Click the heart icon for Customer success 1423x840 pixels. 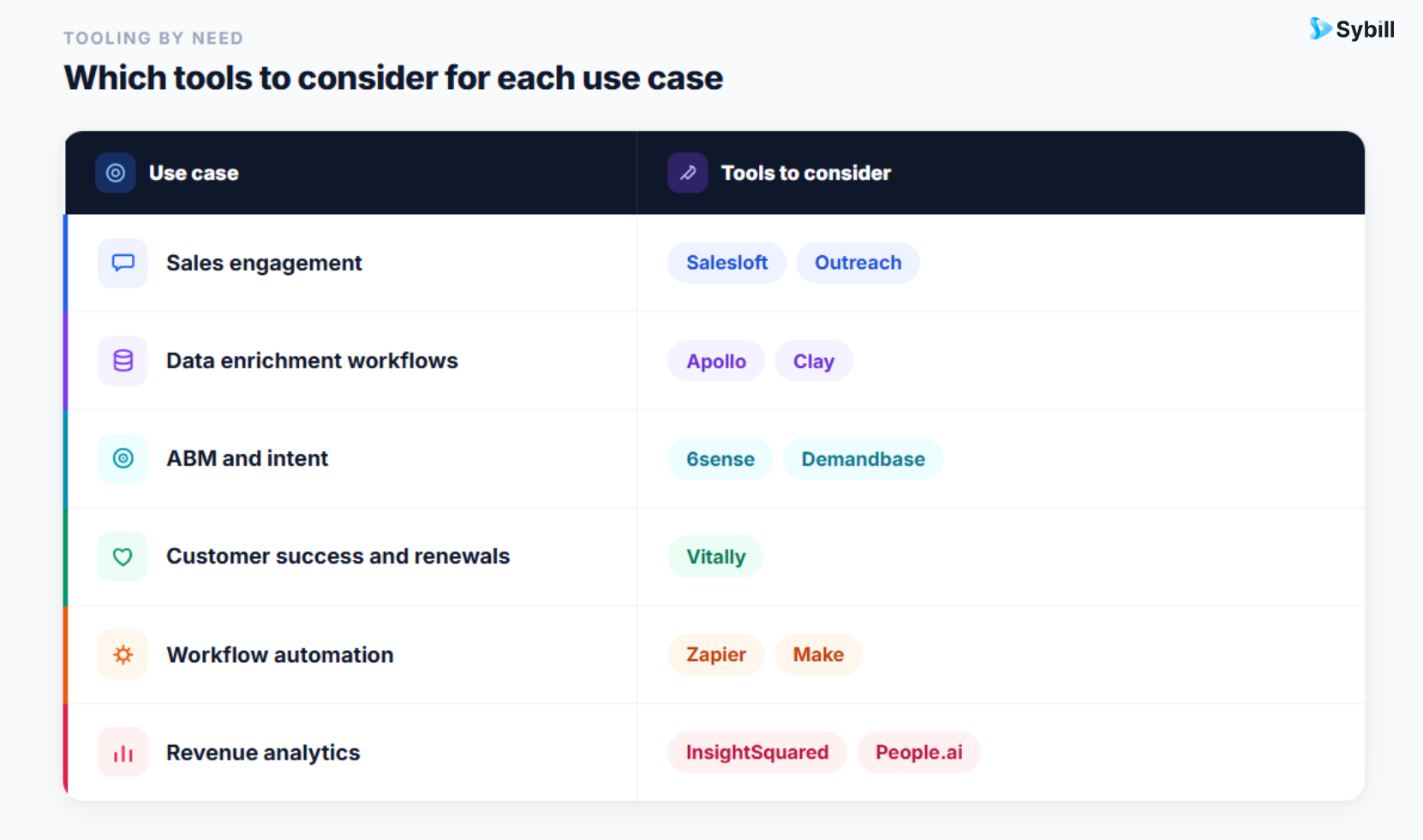click(123, 557)
